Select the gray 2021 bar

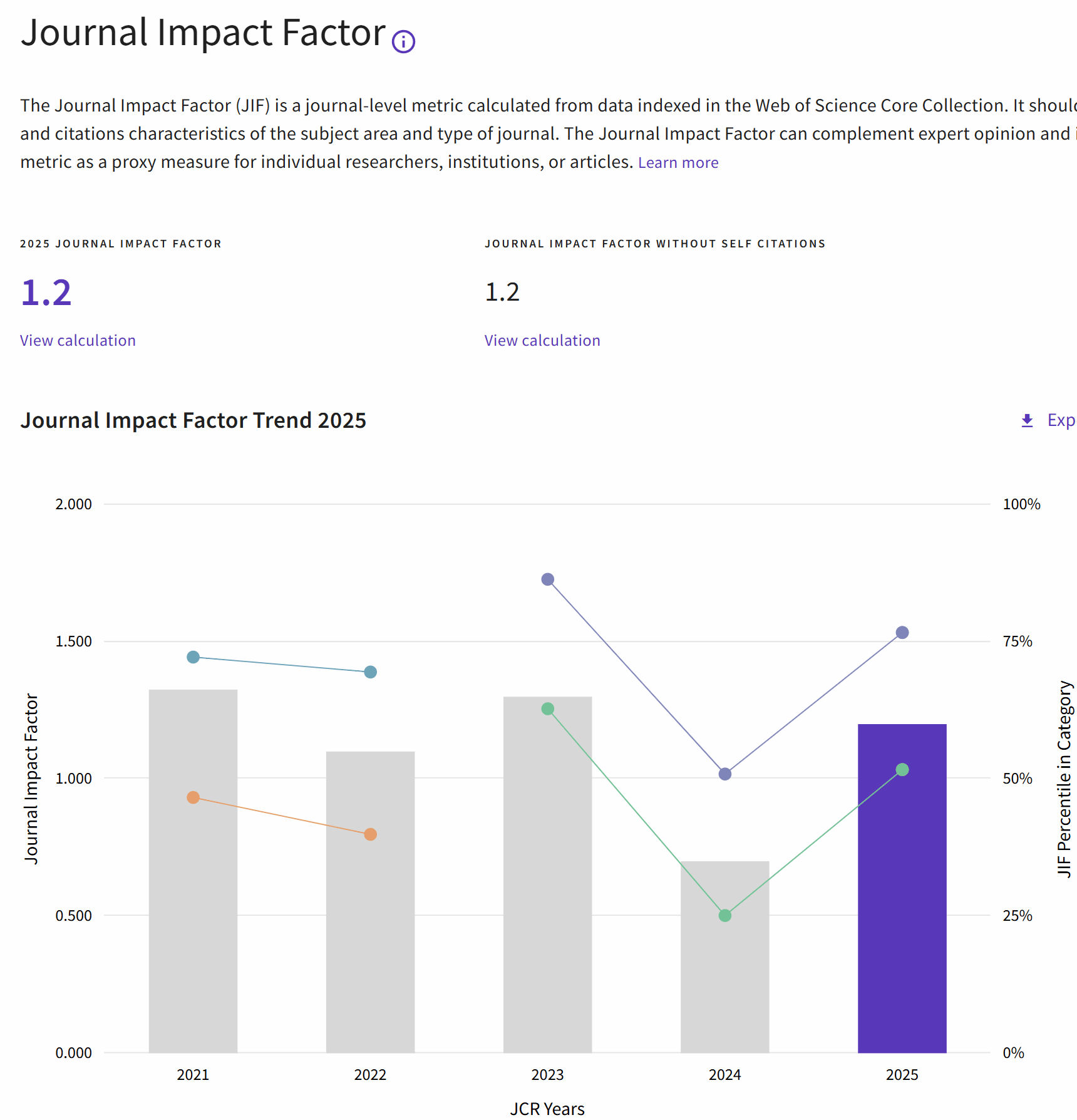[193, 871]
